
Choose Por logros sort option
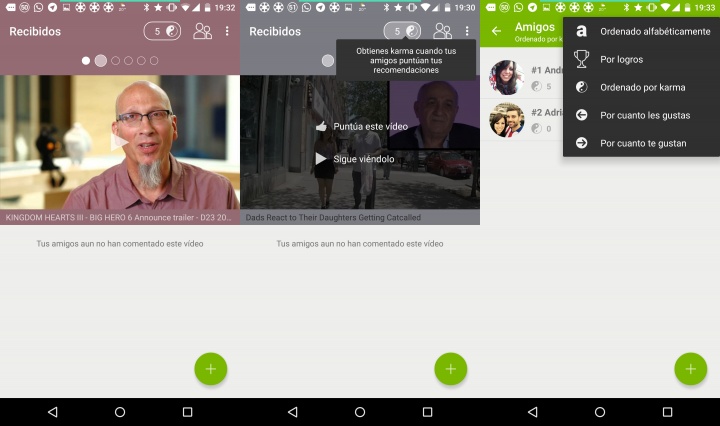(641, 60)
